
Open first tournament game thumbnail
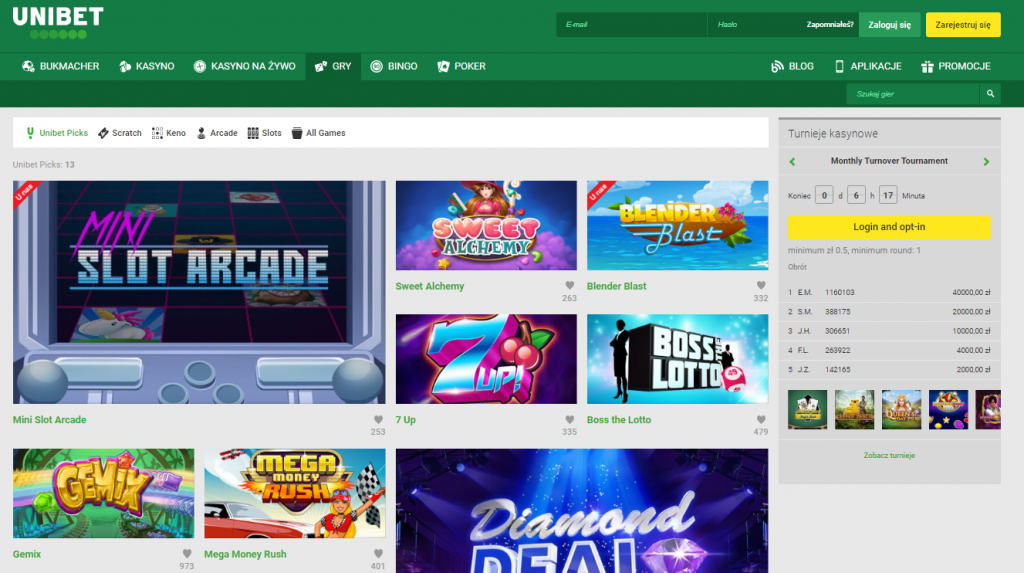(807, 410)
